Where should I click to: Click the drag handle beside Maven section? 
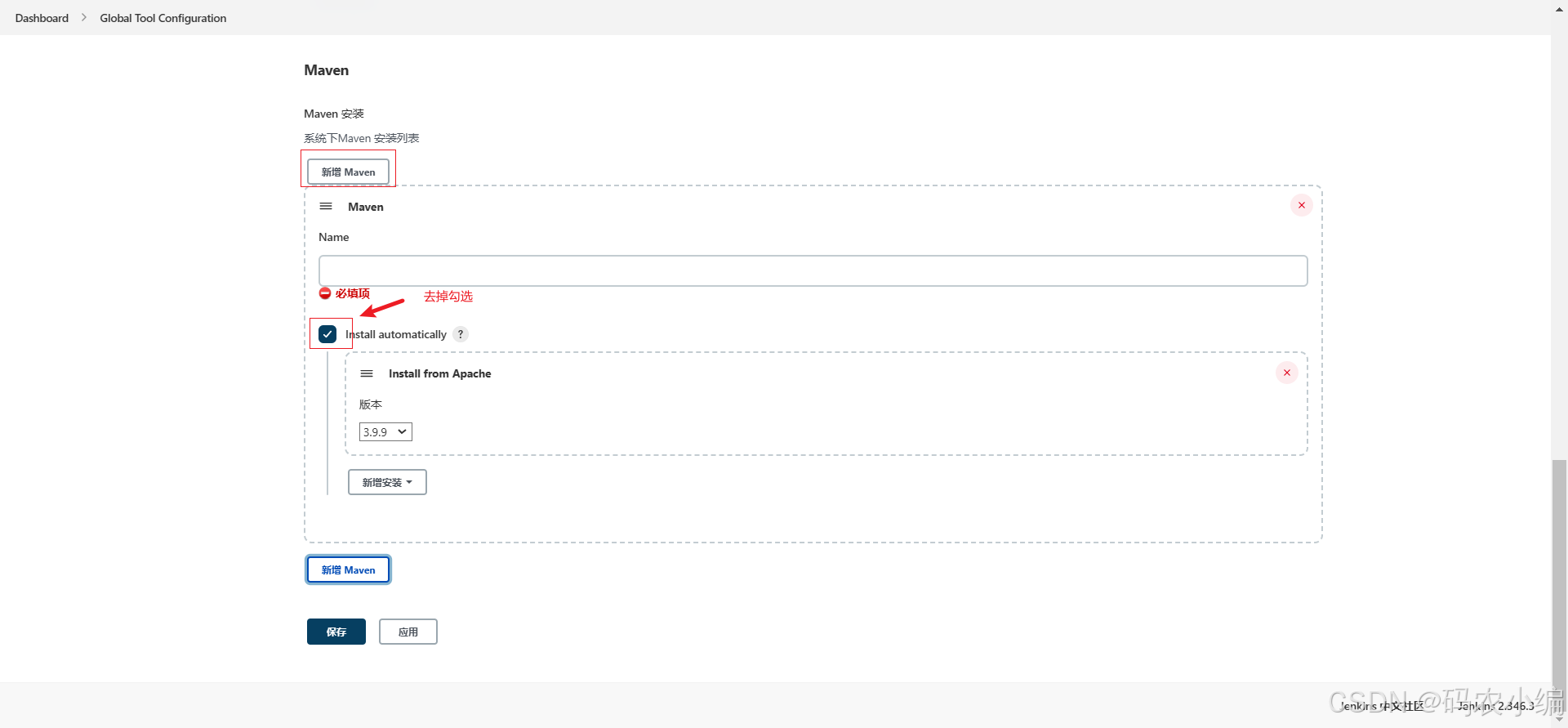click(x=326, y=206)
